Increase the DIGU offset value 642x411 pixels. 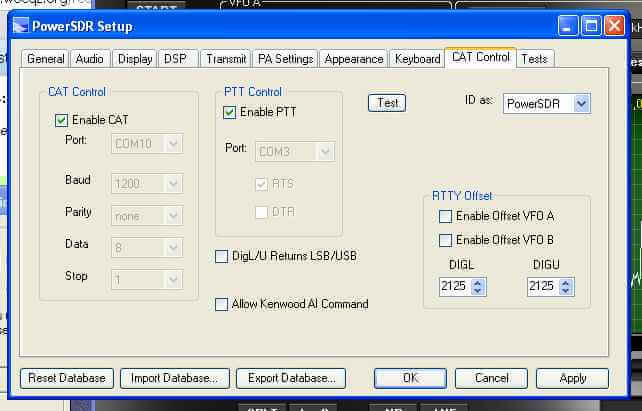tap(565, 282)
